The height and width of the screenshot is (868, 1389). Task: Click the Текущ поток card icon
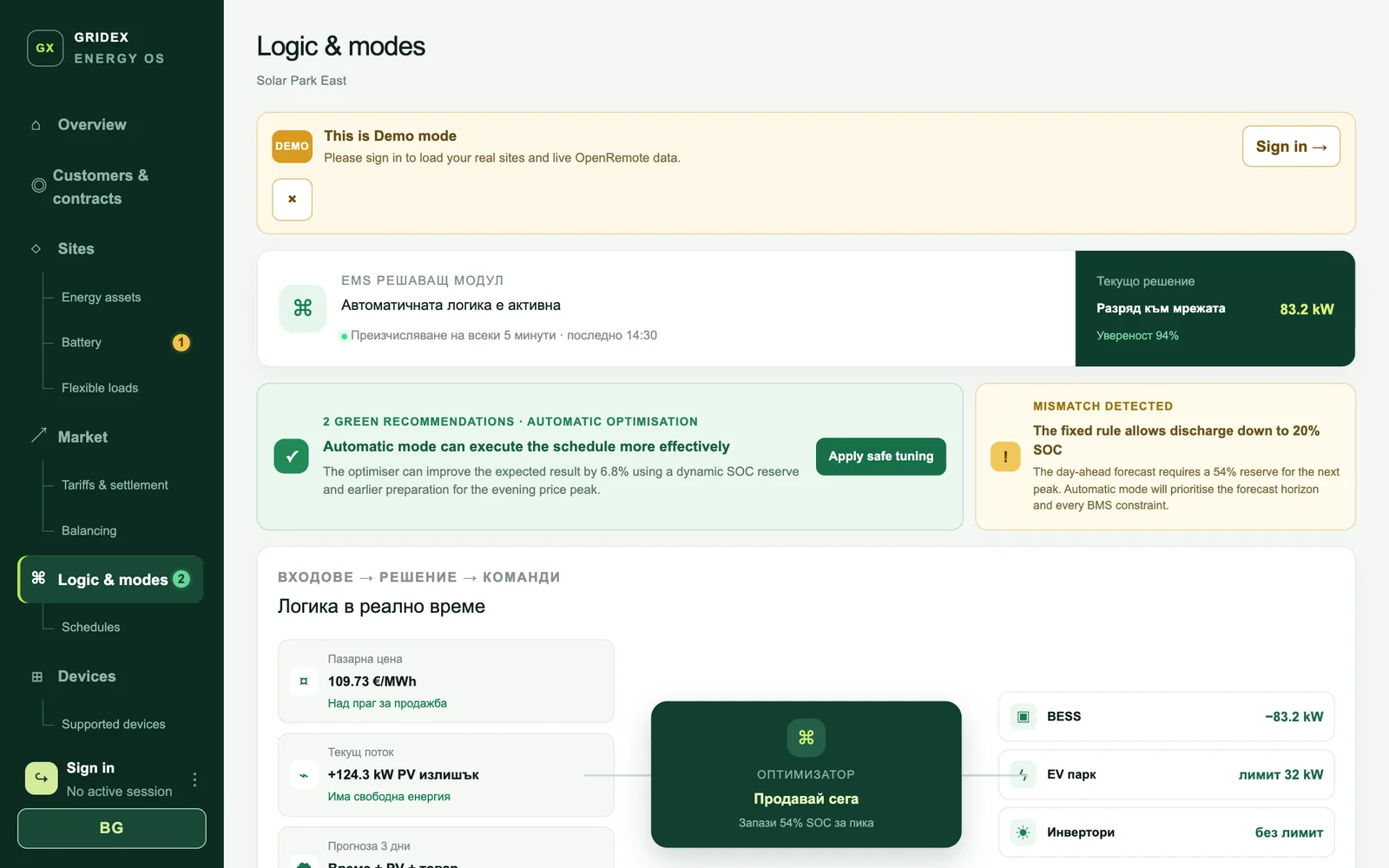[x=303, y=775]
